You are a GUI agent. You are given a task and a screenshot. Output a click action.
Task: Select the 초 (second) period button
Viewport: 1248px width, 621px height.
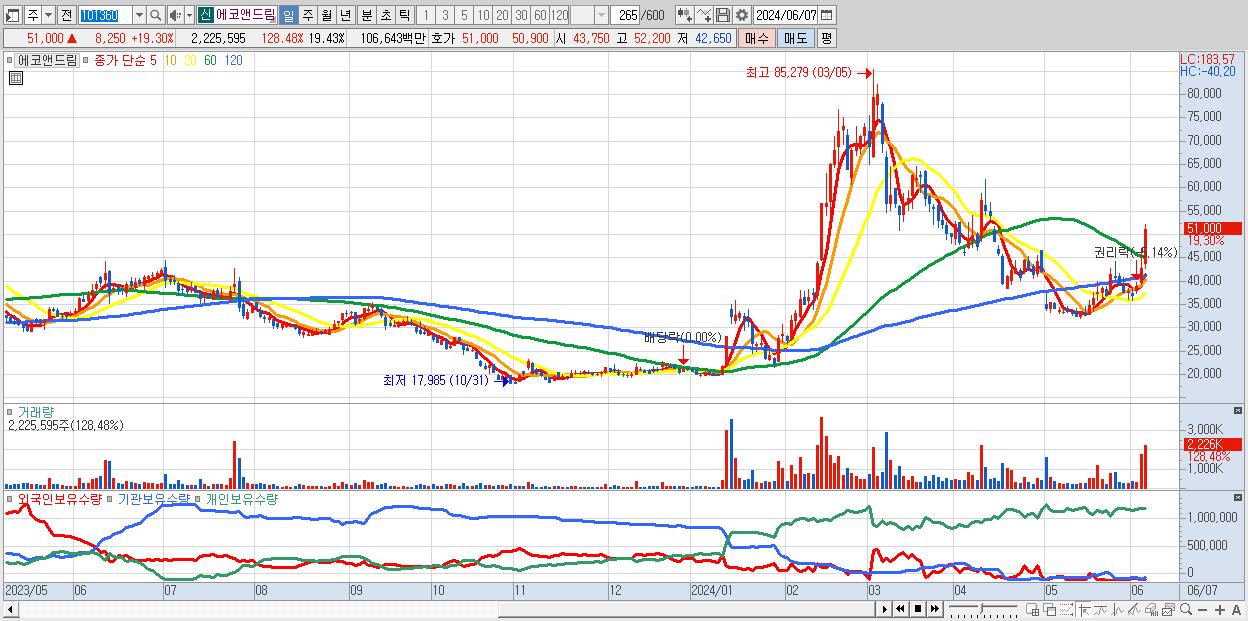coord(385,15)
